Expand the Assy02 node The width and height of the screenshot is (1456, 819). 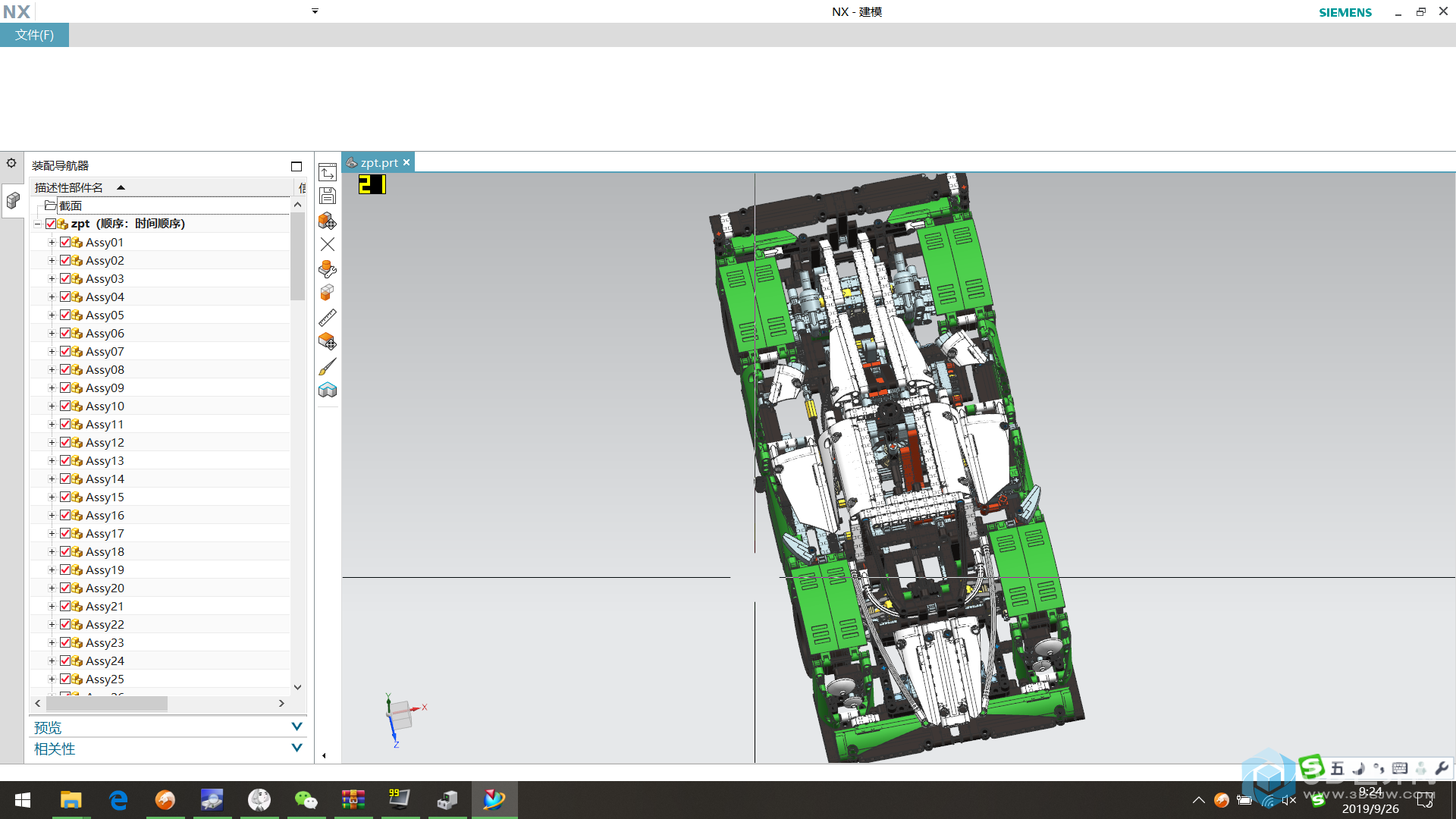coord(52,260)
